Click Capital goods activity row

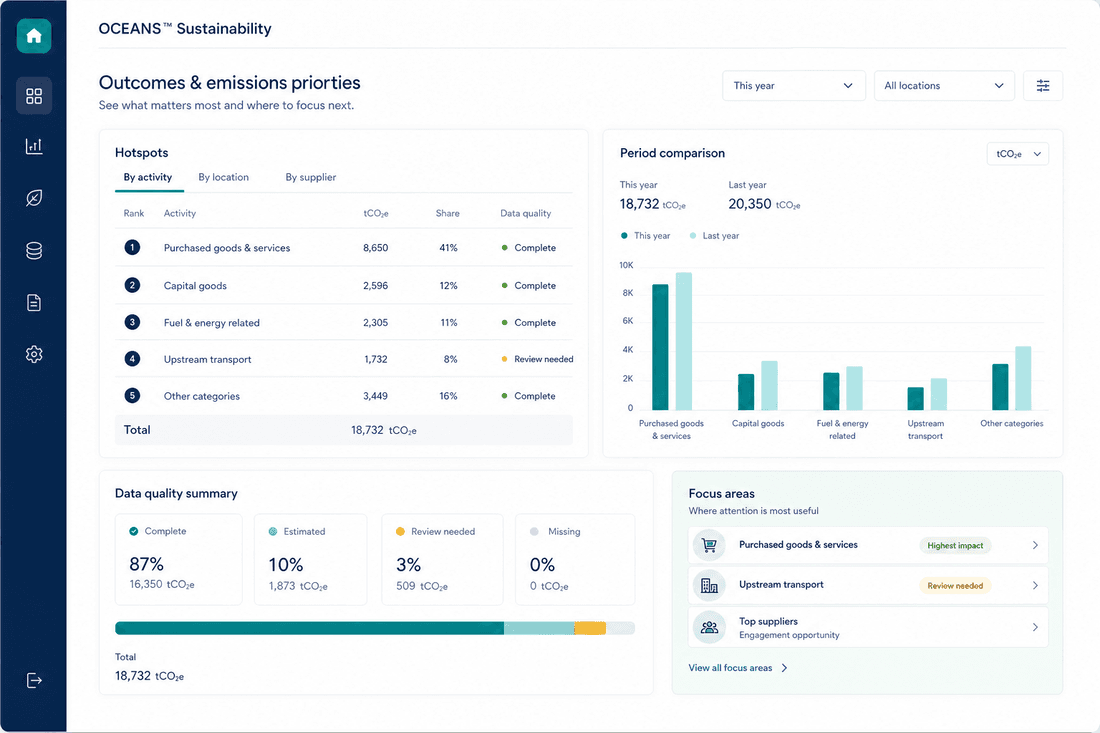pyautogui.click(x=344, y=285)
